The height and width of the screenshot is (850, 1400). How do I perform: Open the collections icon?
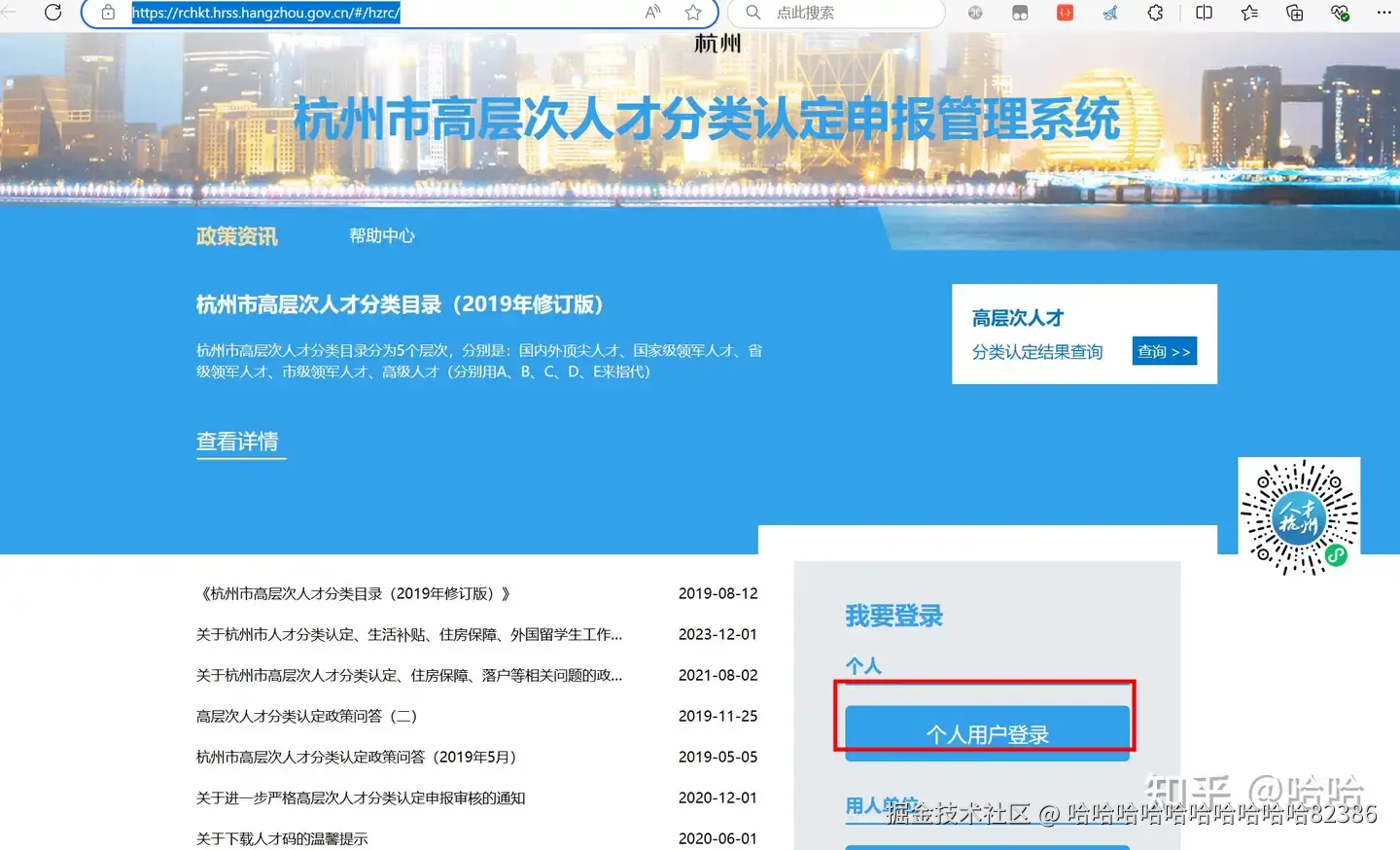coord(1294,13)
